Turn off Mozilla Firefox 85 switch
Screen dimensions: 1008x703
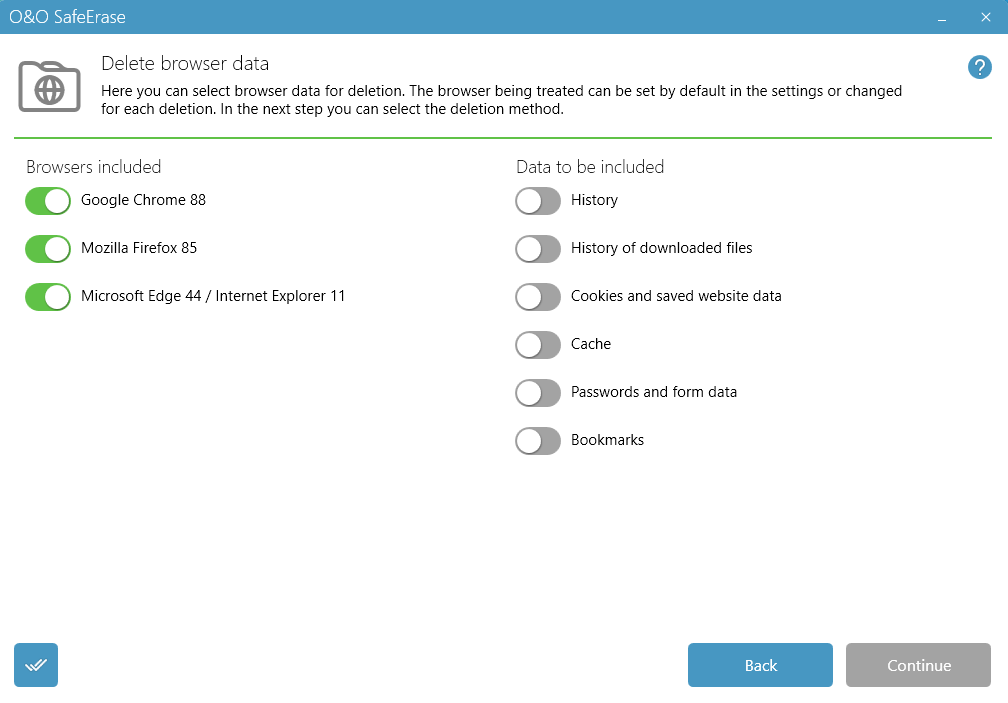48,249
